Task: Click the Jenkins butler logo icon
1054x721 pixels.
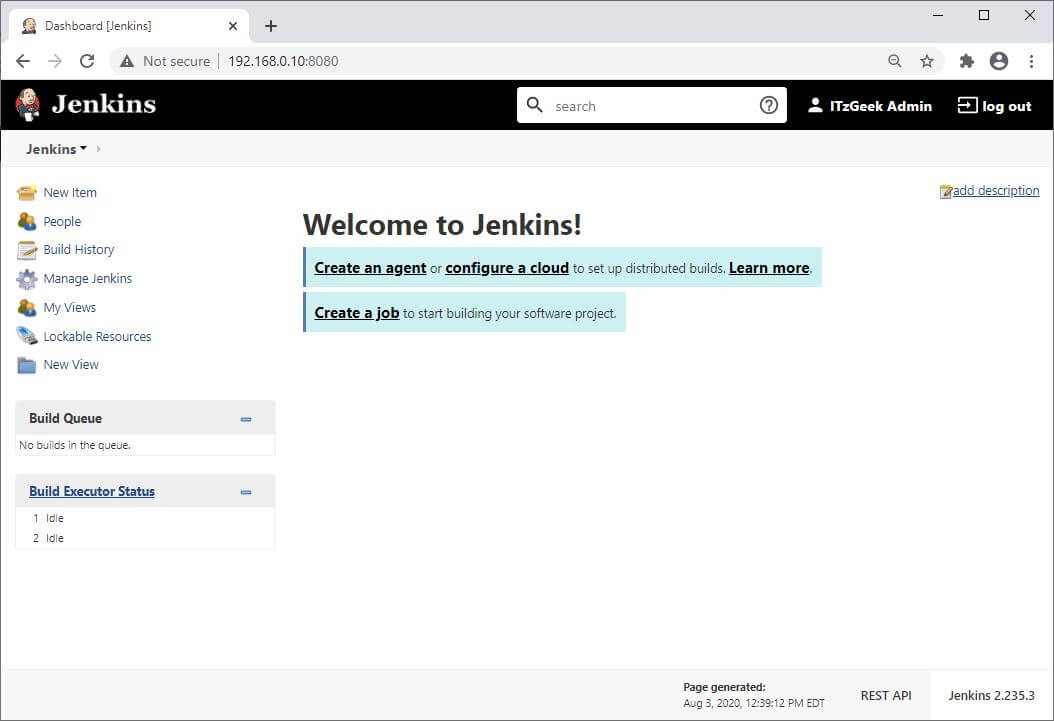Action: 28,104
